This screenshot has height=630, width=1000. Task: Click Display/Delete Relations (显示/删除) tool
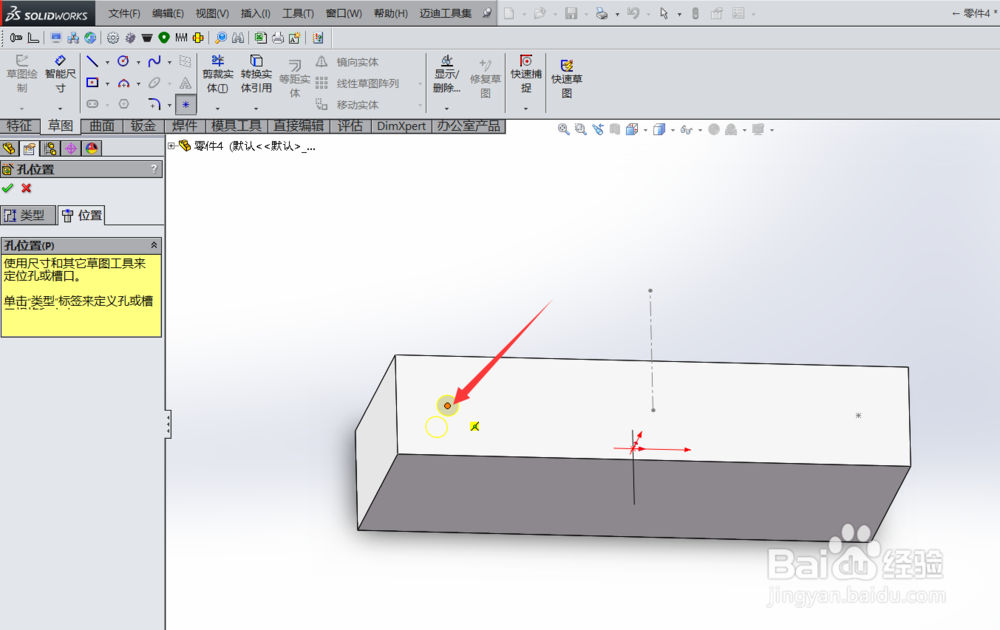pyautogui.click(x=446, y=74)
